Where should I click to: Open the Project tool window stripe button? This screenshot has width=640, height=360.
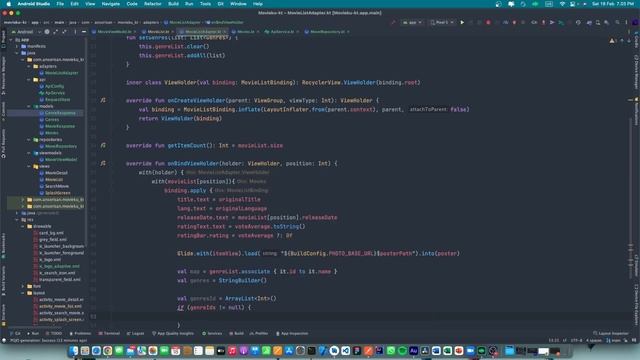[4, 39]
